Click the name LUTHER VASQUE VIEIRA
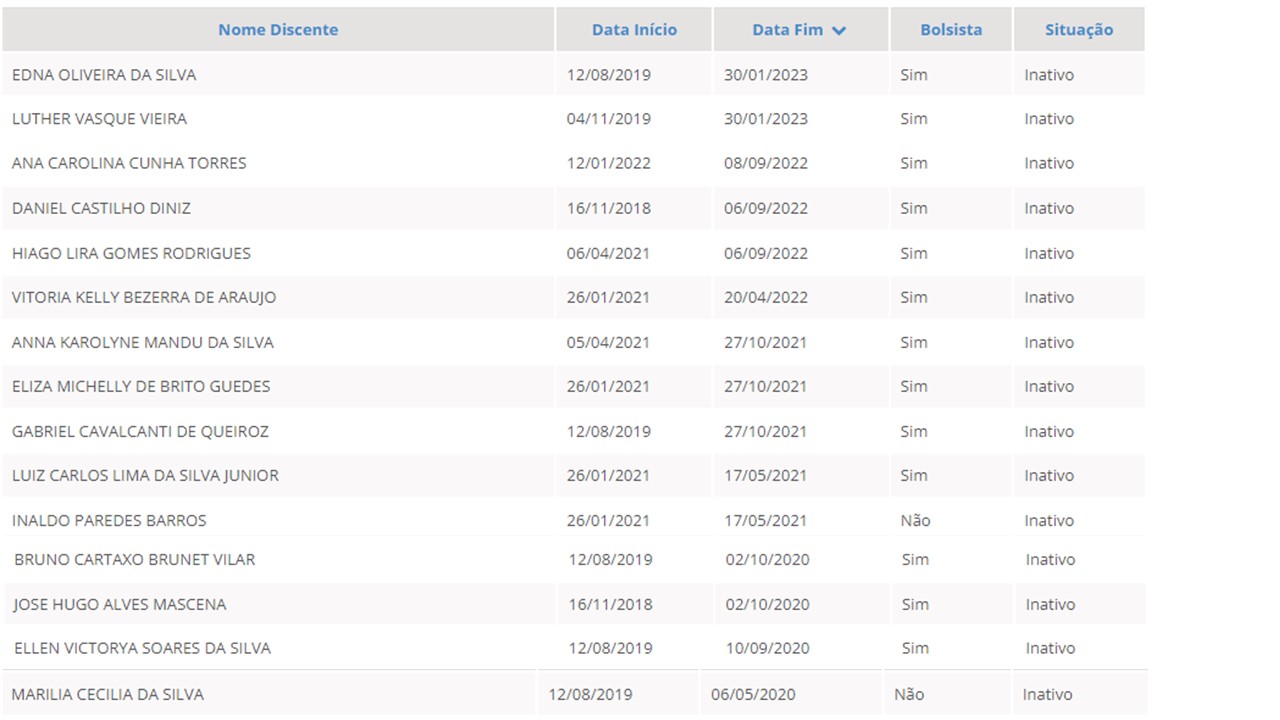1280x720 pixels. pyautogui.click(x=99, y=119)
